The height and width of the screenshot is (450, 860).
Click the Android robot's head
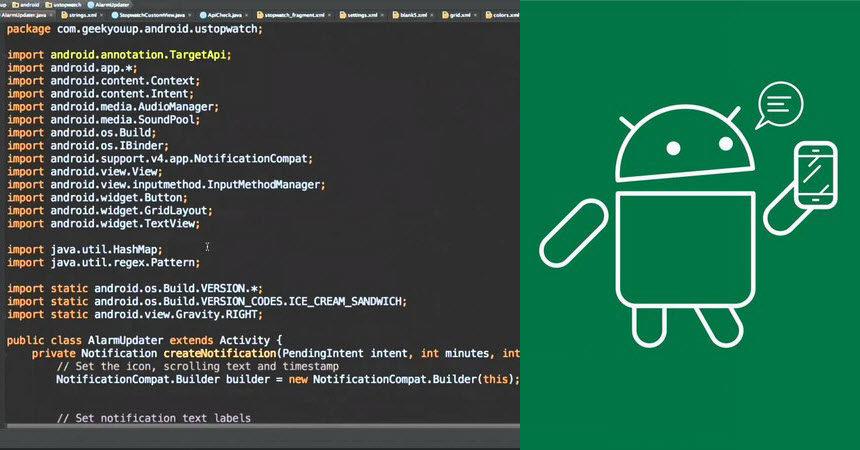(684, 144)
